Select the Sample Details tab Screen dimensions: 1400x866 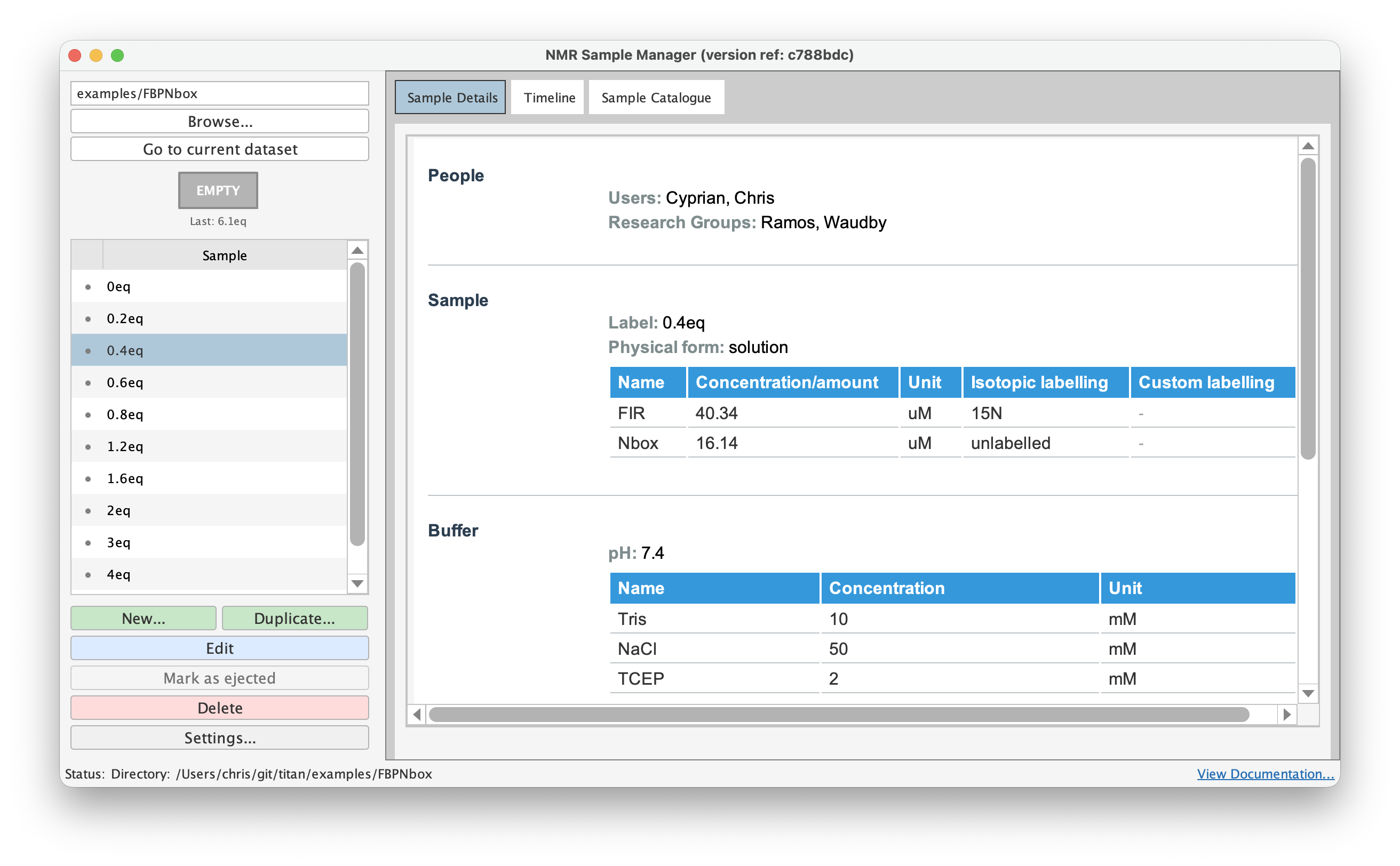(450, 97)
